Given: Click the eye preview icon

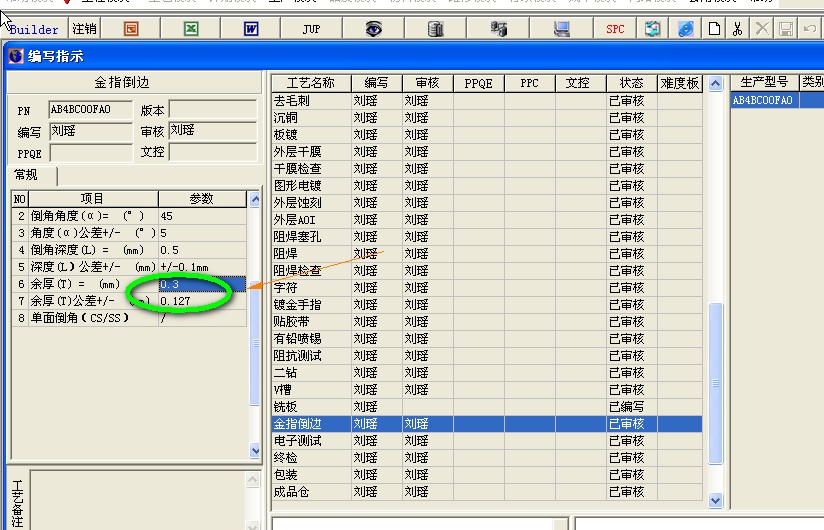Looking at the screenshot, I should coord(374,29).
